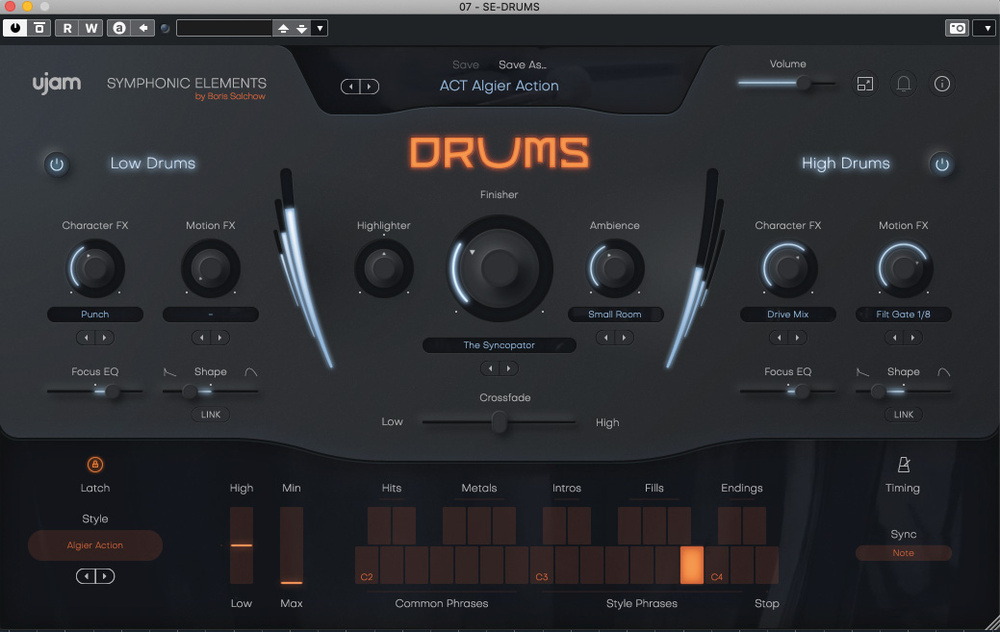
Task: Click the Timing icon above Sync
Action: (903, 466)
